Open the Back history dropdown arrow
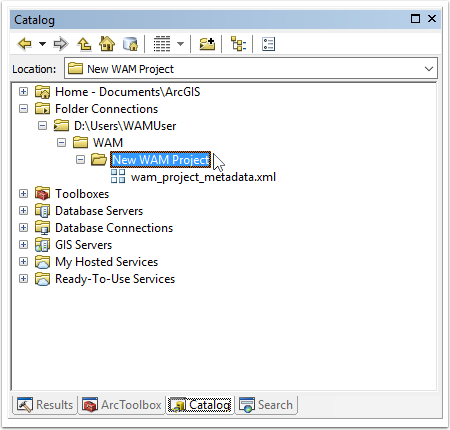This screenshot has height=430, width=450. [x=42, y=44]
